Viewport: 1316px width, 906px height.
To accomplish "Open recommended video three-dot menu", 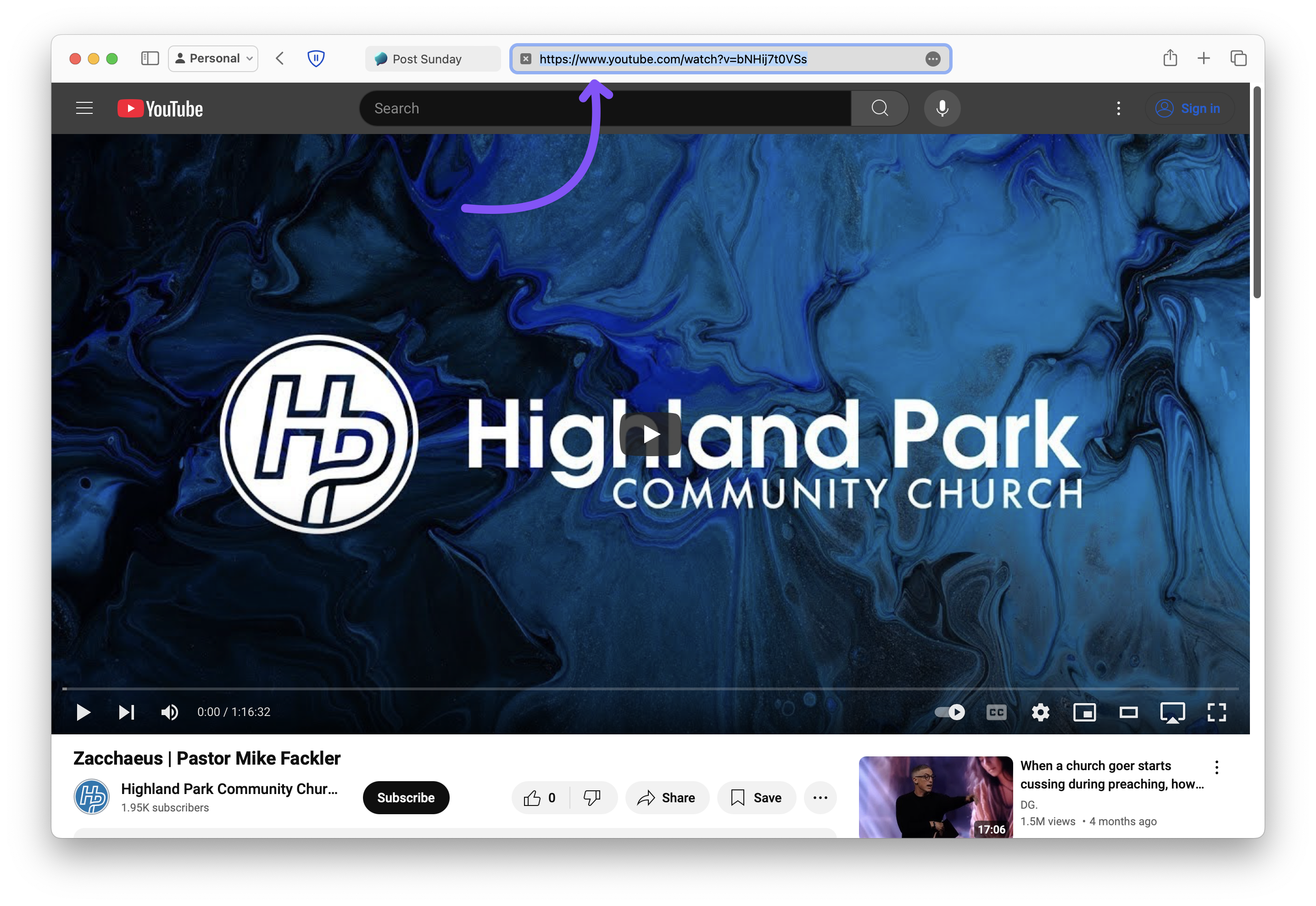I will [1217, 767].
